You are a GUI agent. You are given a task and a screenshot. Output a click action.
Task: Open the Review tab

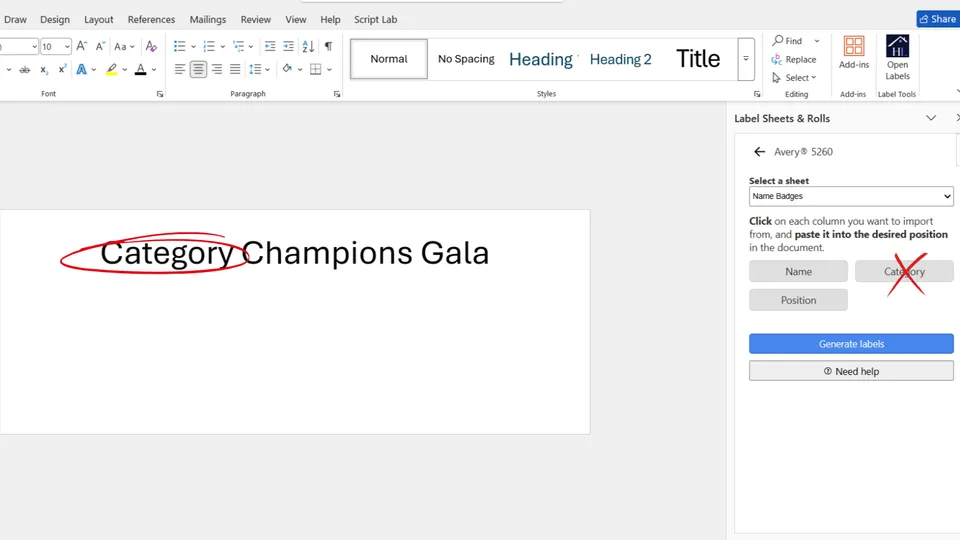click(255, 20)
